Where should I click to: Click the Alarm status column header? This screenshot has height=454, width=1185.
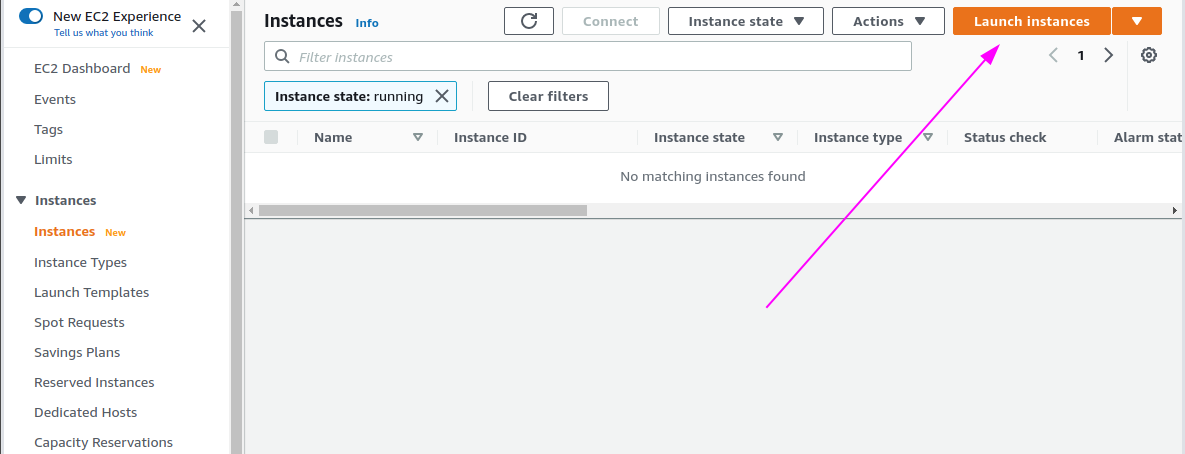point(1149,137)
